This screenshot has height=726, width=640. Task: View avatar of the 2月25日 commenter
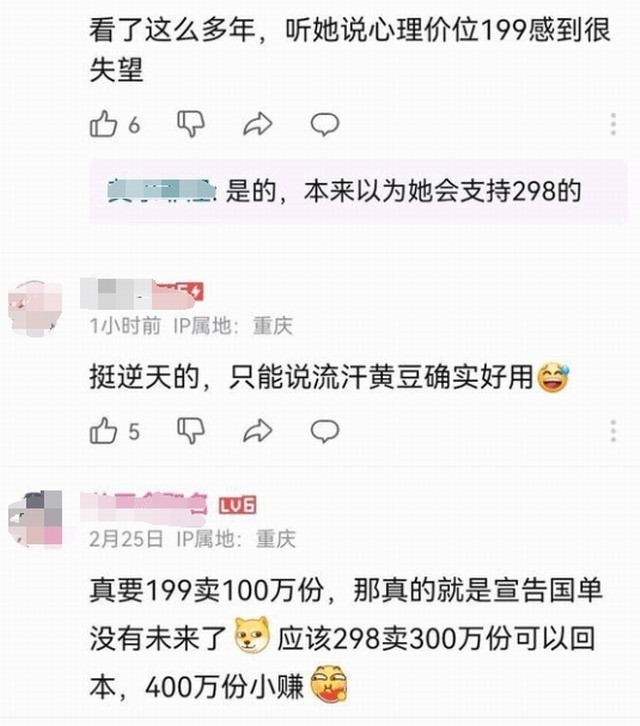(x=36, y=519)
